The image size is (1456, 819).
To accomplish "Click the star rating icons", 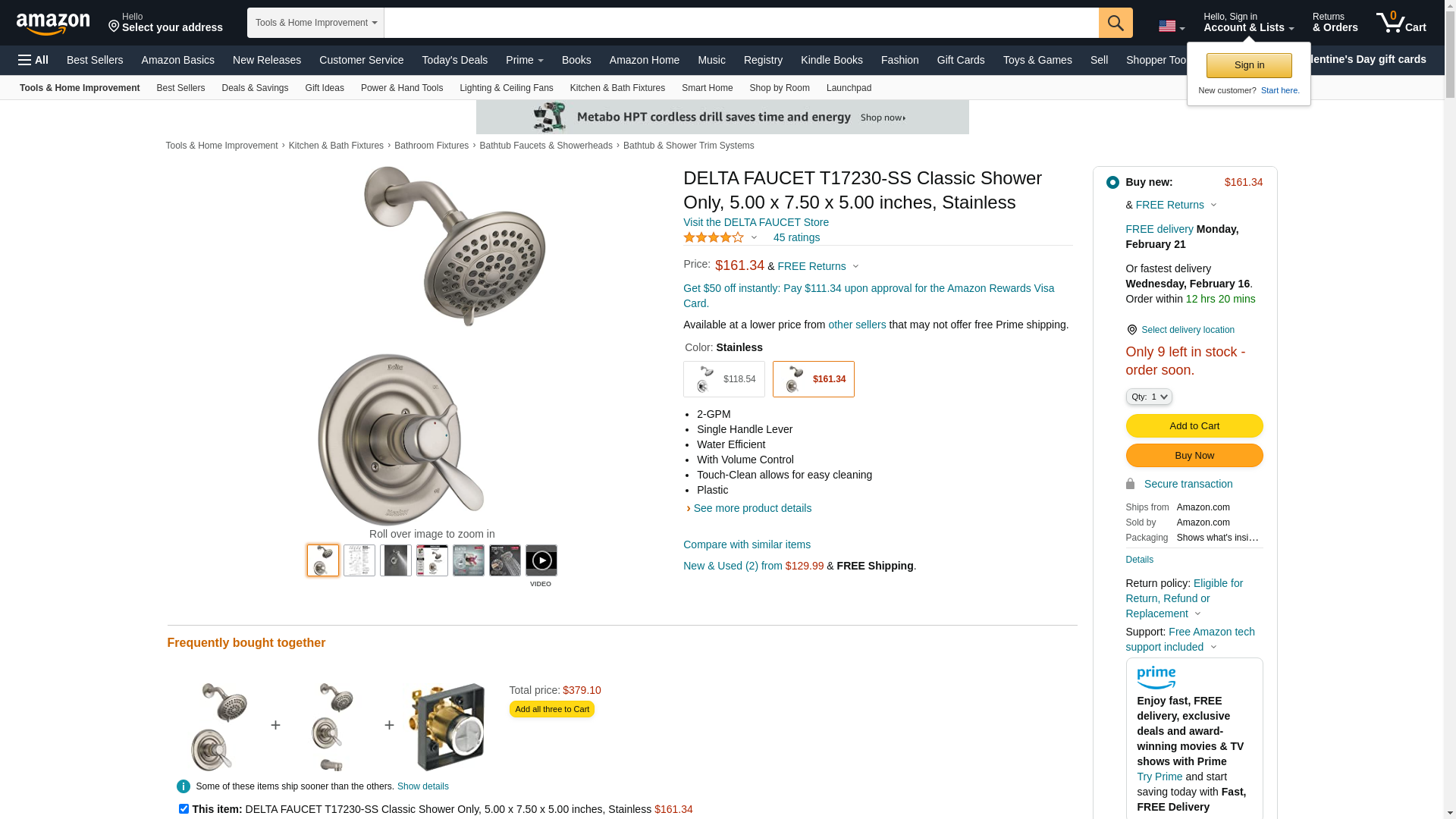I will (714, 237).
